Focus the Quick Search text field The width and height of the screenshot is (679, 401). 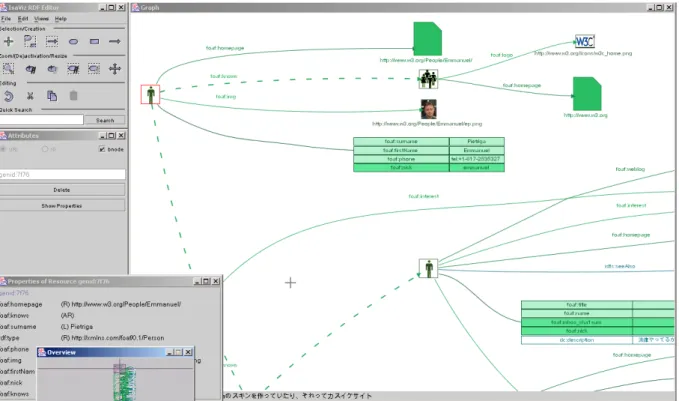click(42, 120)
